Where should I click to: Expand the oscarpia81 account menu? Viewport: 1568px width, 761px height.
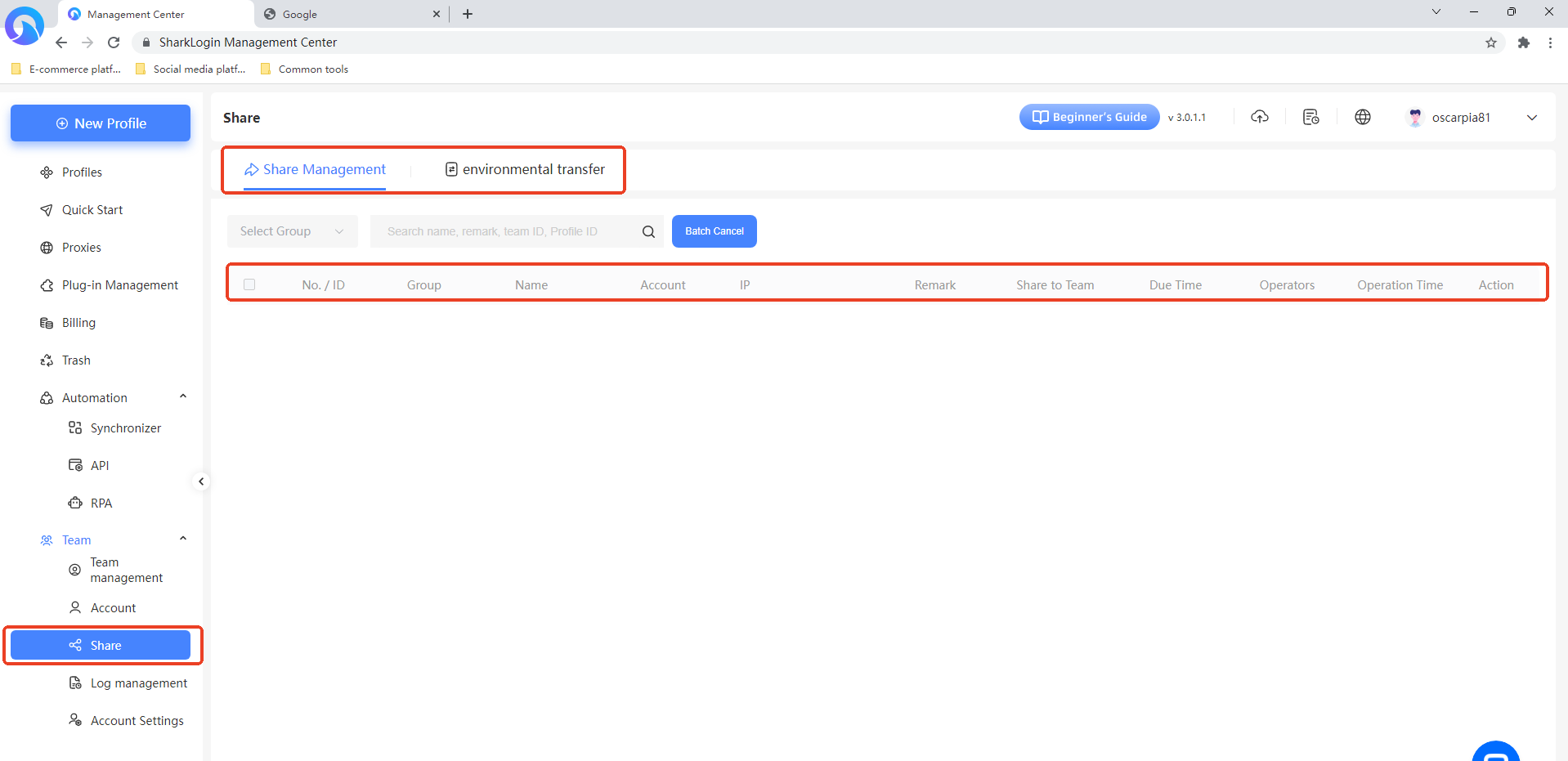[1531, 118]
